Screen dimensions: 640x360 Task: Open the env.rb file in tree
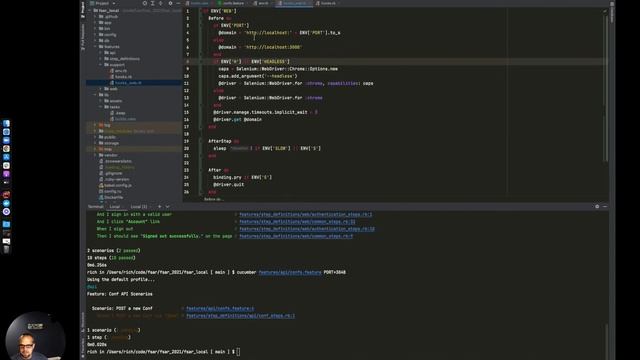[118, 71]
